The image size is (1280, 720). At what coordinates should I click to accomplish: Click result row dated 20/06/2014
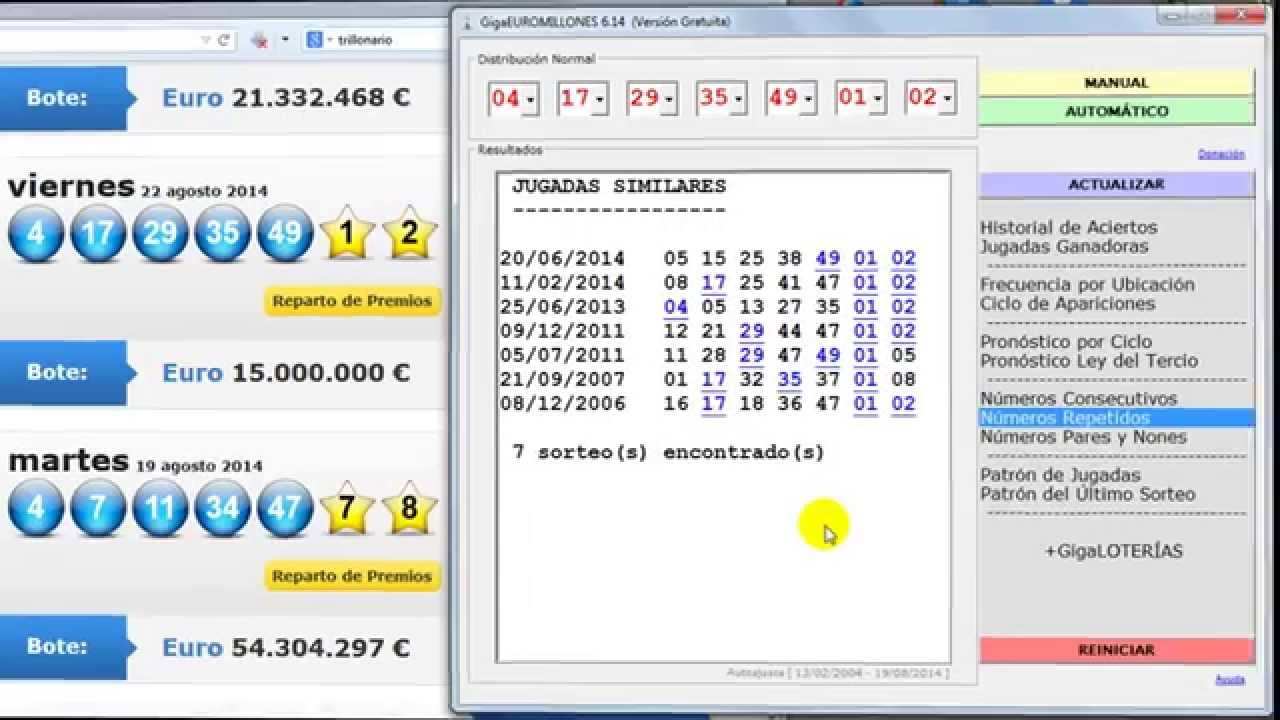point(708,259)
